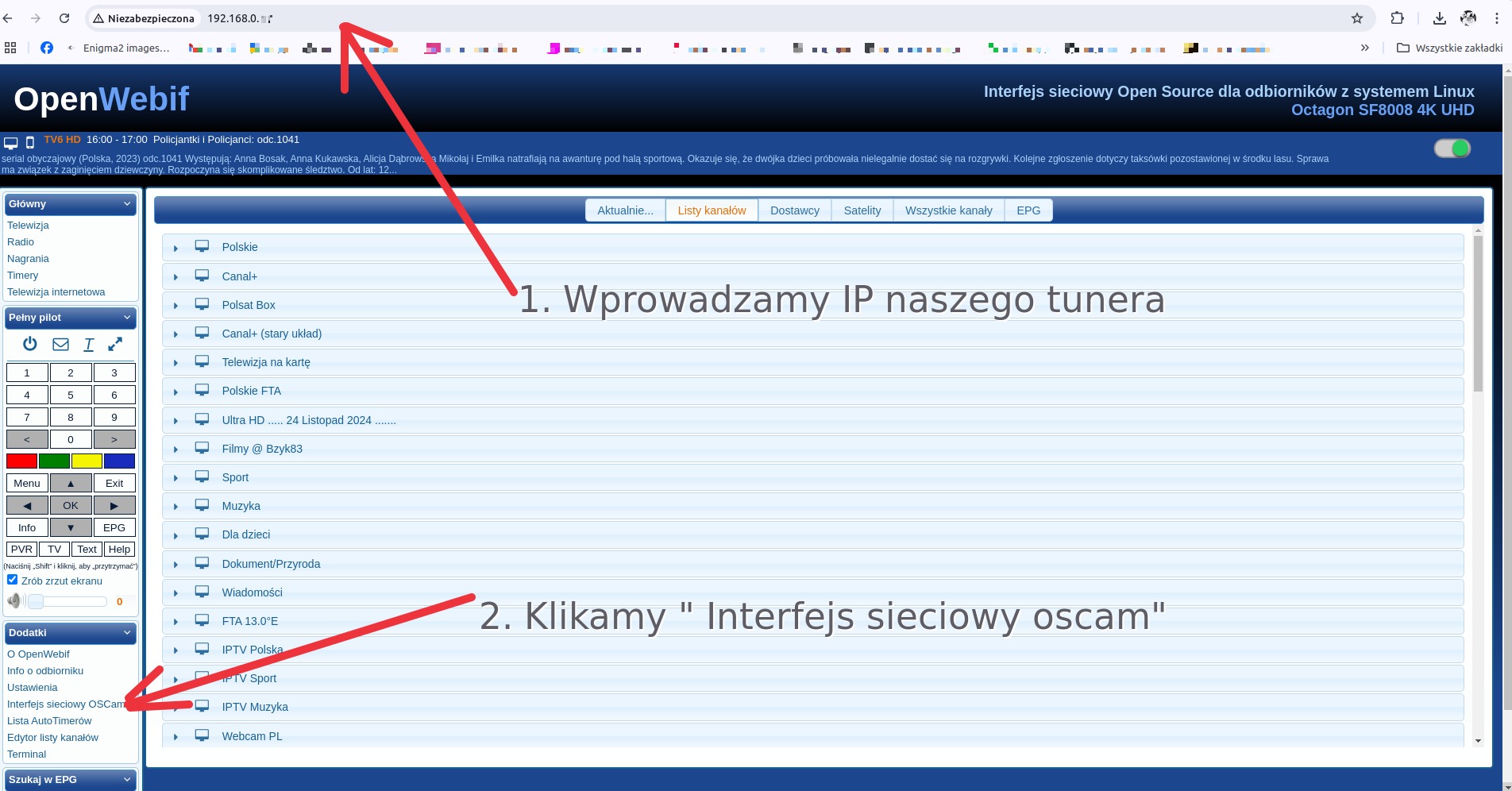Open the EPG tab
This screenshot has width=1512, height=791.
point(1028,210)
